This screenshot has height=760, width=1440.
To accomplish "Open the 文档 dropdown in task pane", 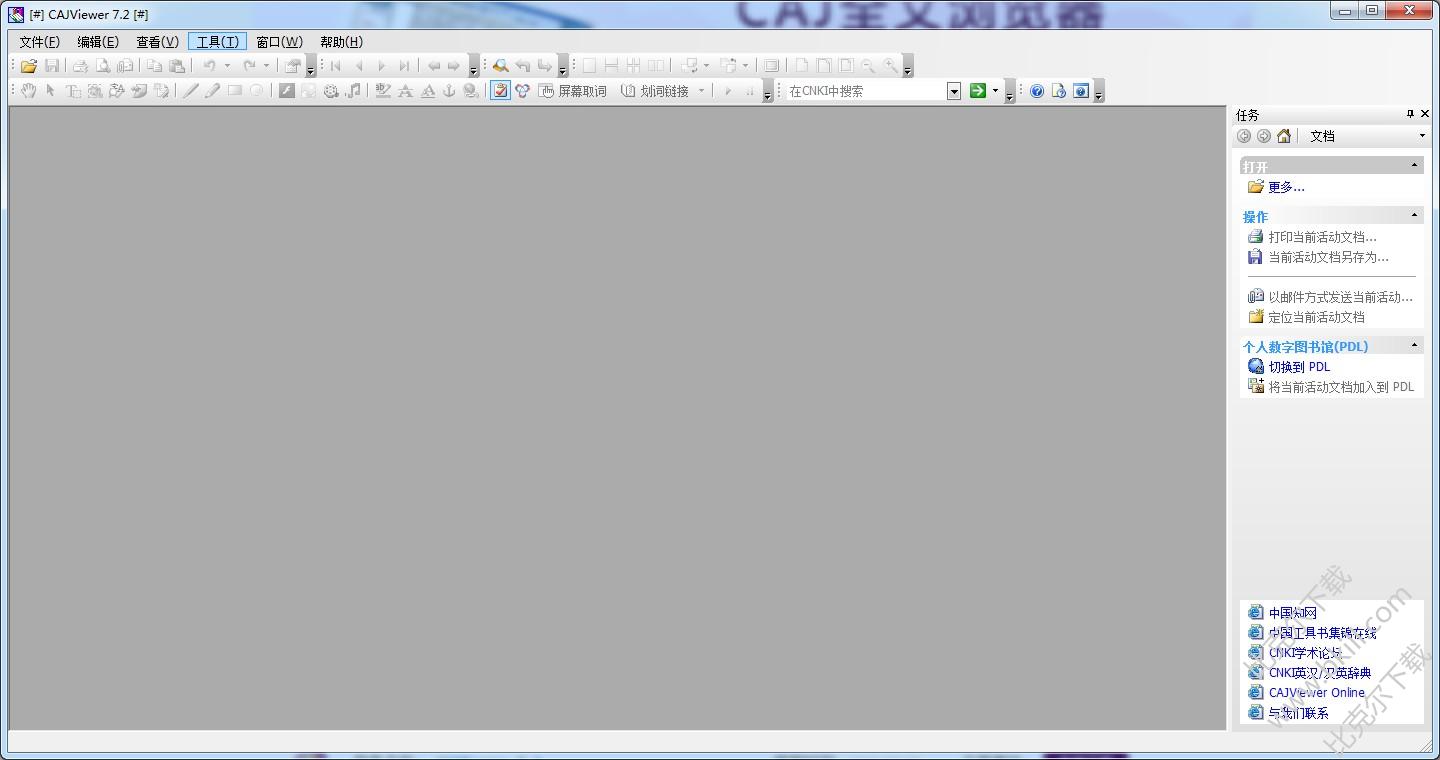I will [x=1422, y=136].
